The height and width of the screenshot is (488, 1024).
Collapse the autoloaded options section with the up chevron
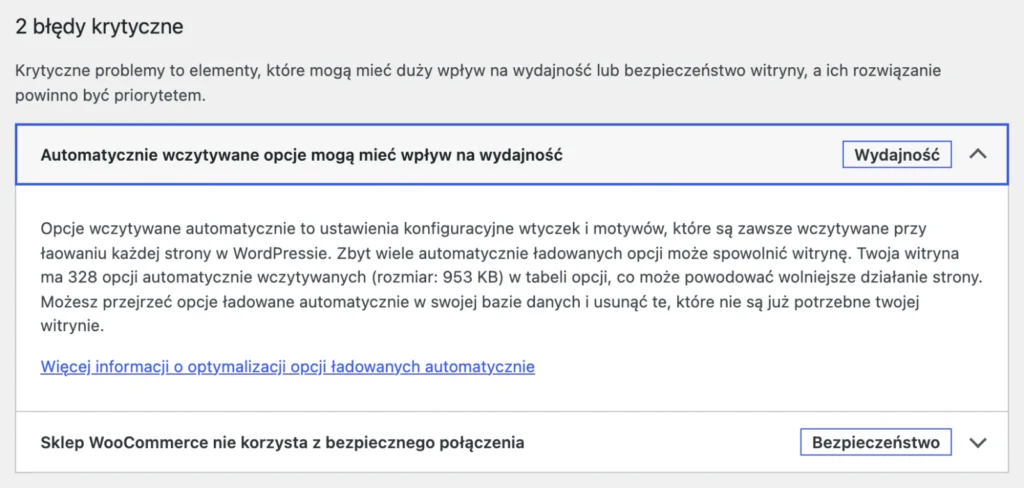pyautogui.click(x=978, y=155)
